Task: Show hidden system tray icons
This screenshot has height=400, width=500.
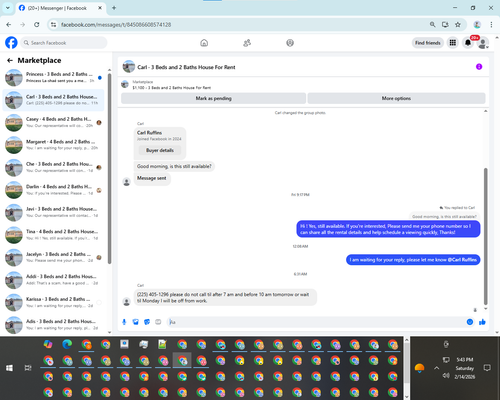Action: click(437, 368)
